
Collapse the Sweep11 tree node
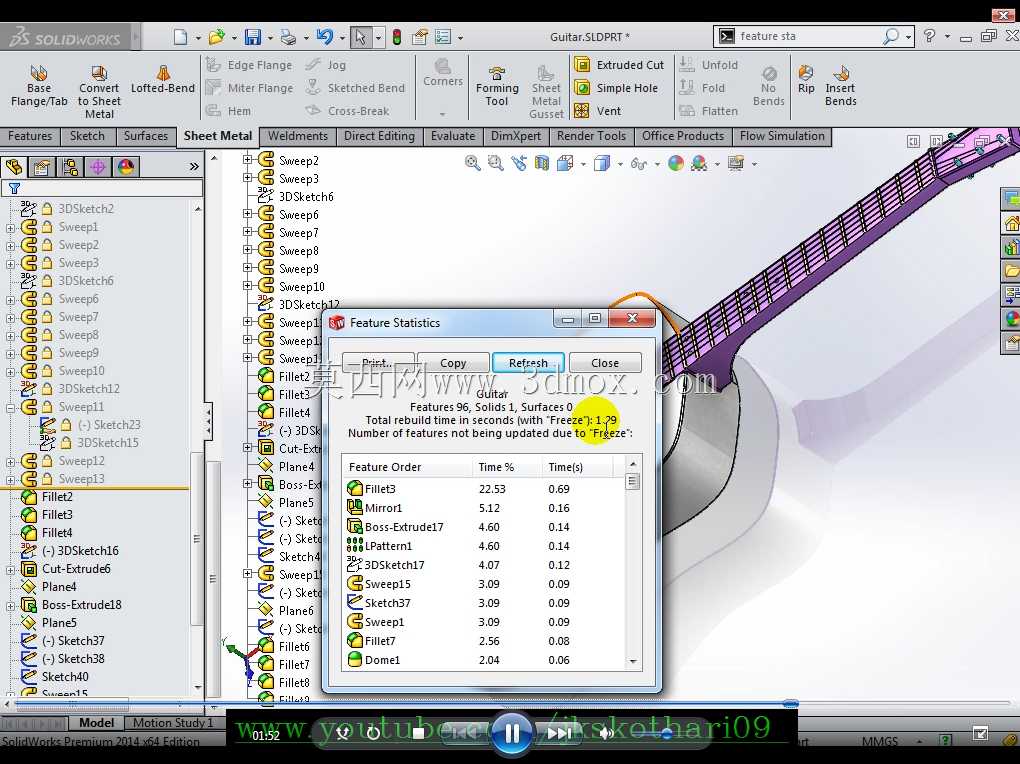click(10, 408)
